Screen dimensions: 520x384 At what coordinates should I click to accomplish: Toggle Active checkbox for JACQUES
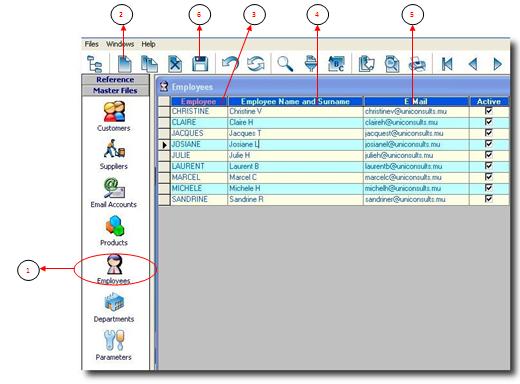[x=489, y=133]
